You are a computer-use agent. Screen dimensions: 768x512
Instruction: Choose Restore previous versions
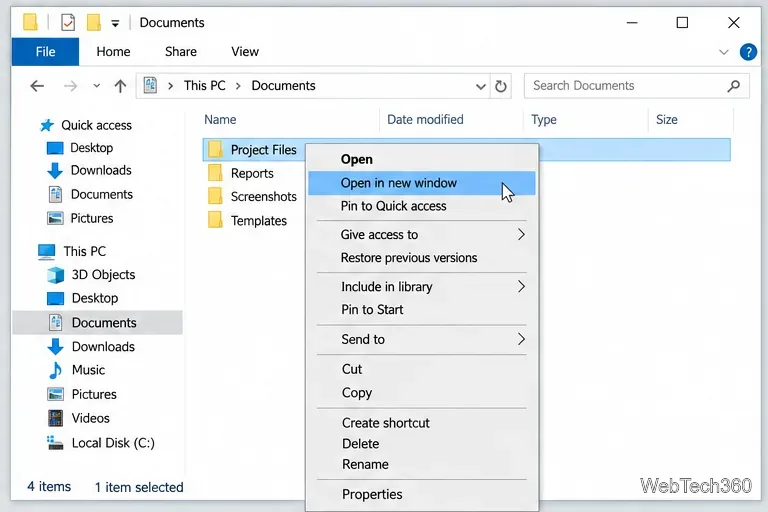point(422,258)
